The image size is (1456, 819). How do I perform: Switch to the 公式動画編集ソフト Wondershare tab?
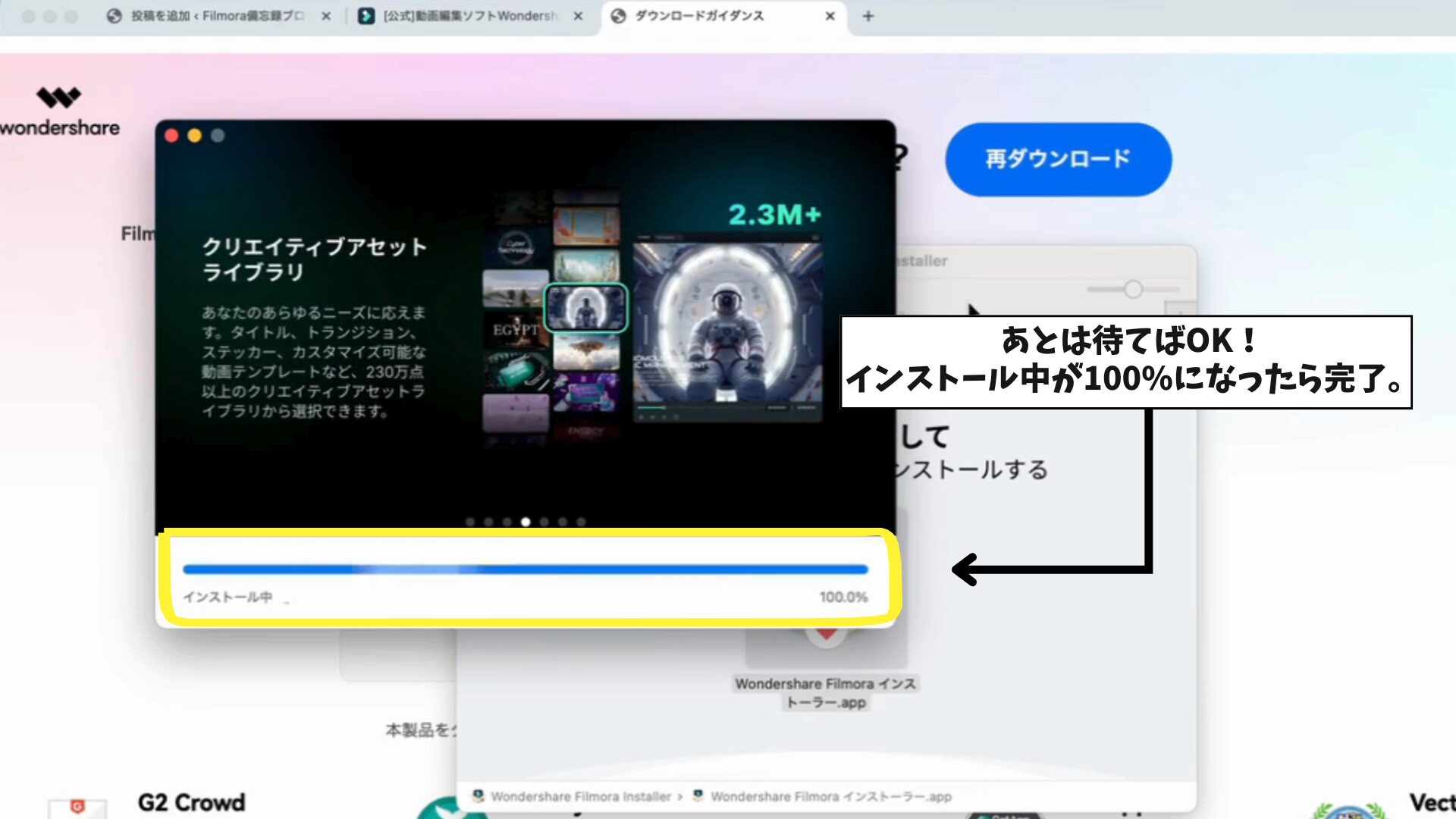coord(469,16)
